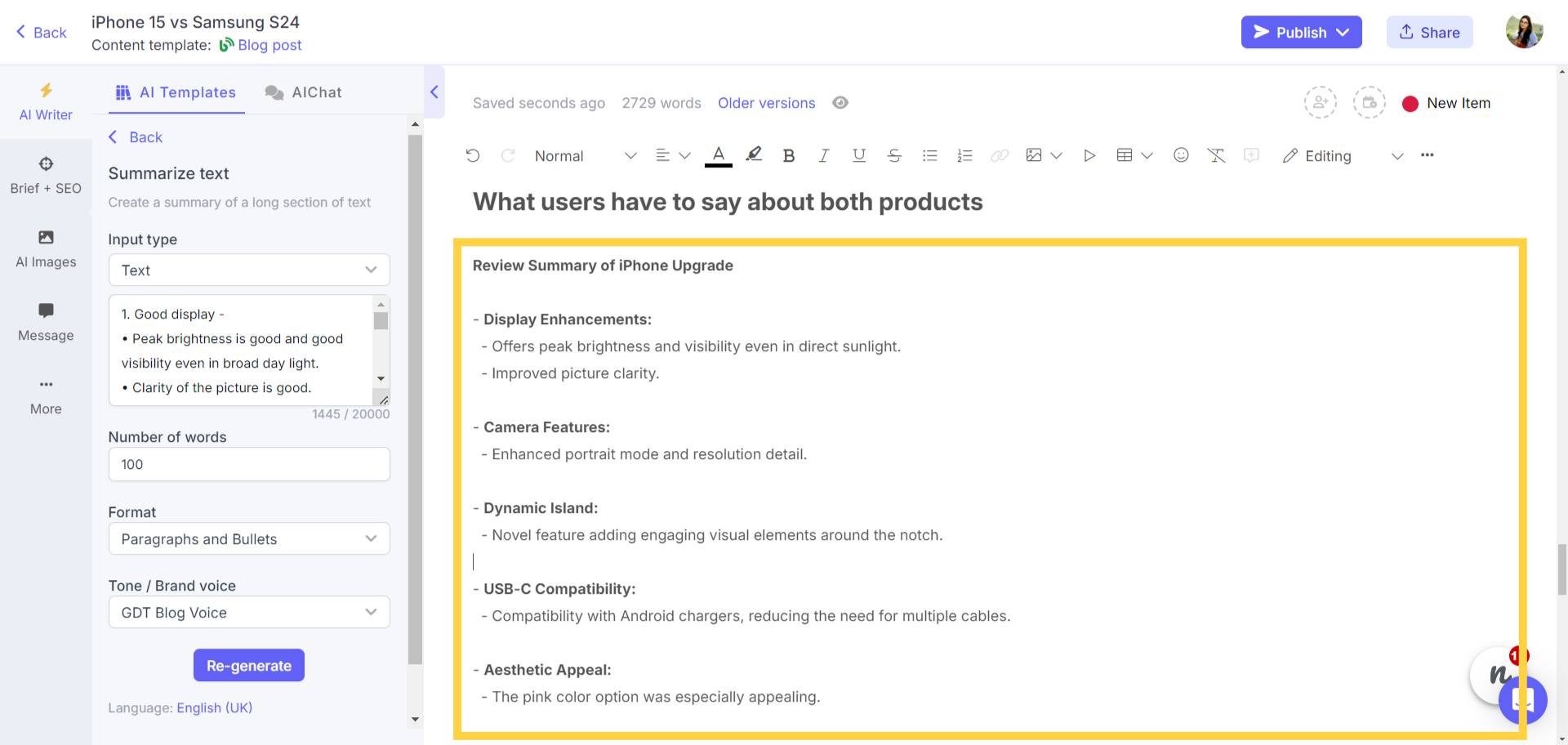Open the GDT Blog Voice tone dropdown
This screenshot has height=745, width=1568.
click(249, 613)
